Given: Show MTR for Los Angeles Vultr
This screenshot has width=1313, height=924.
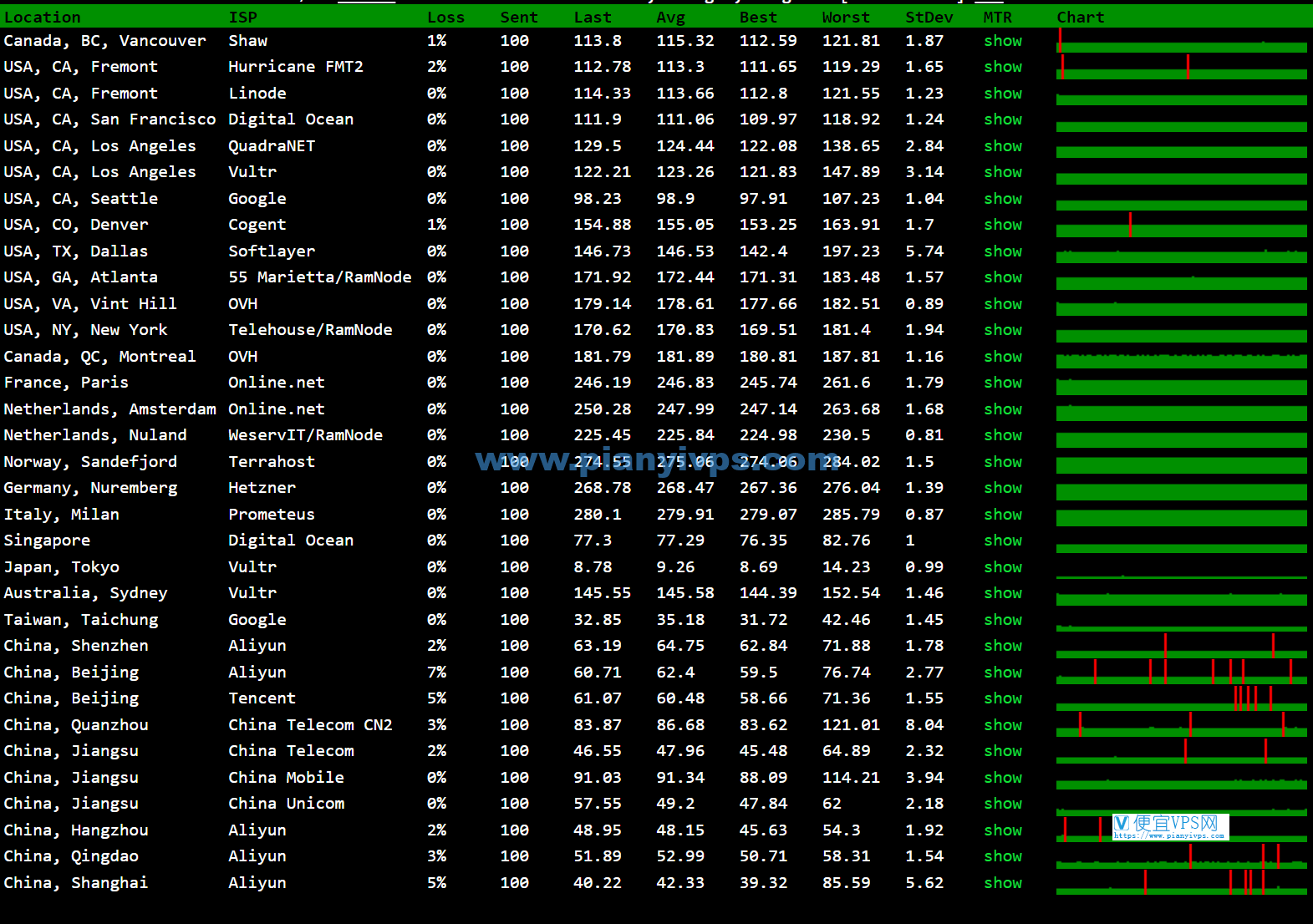Looking at the screenshot, I should (1003, 172).
